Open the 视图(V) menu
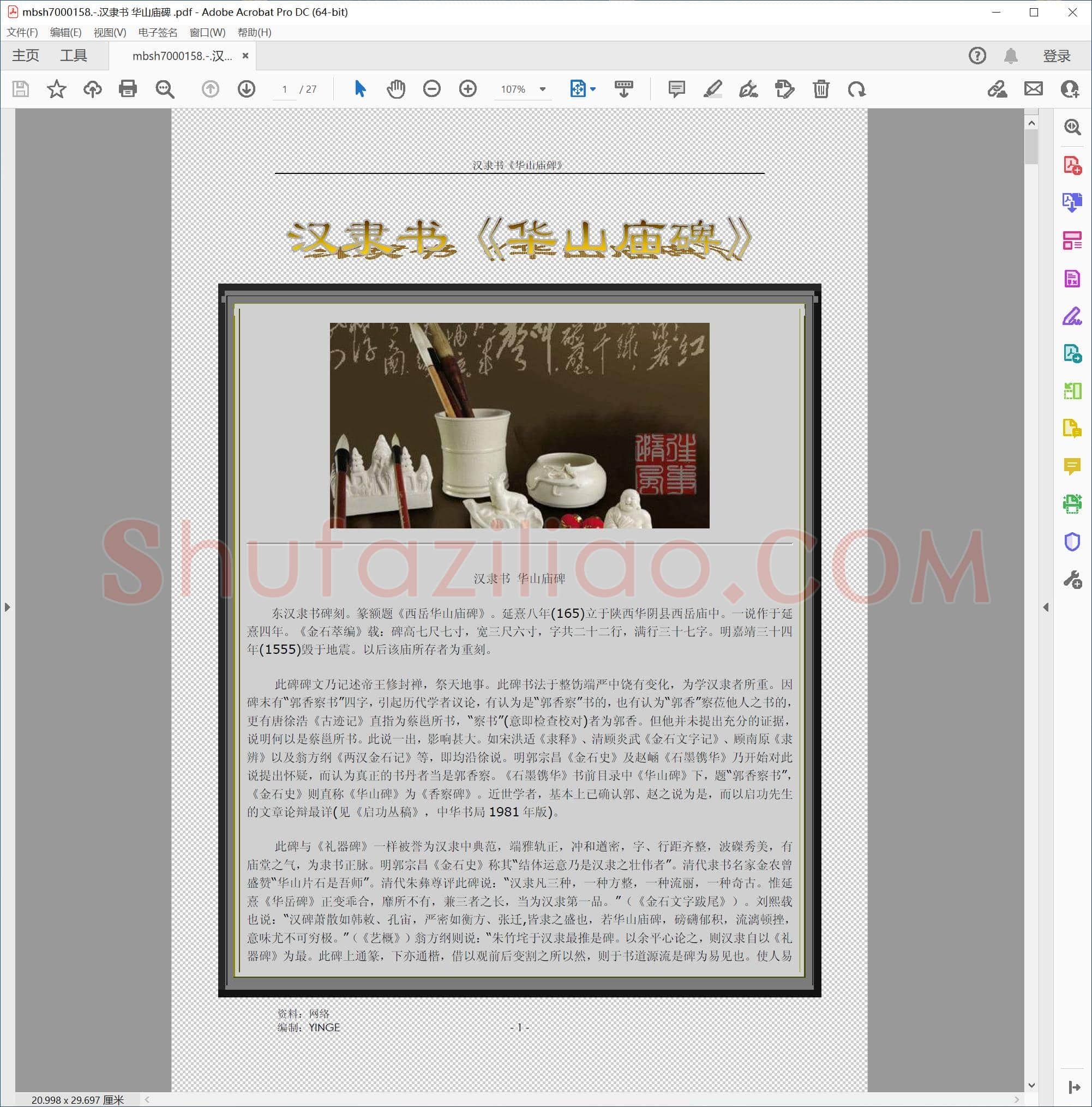 click(x=110, y=32)
